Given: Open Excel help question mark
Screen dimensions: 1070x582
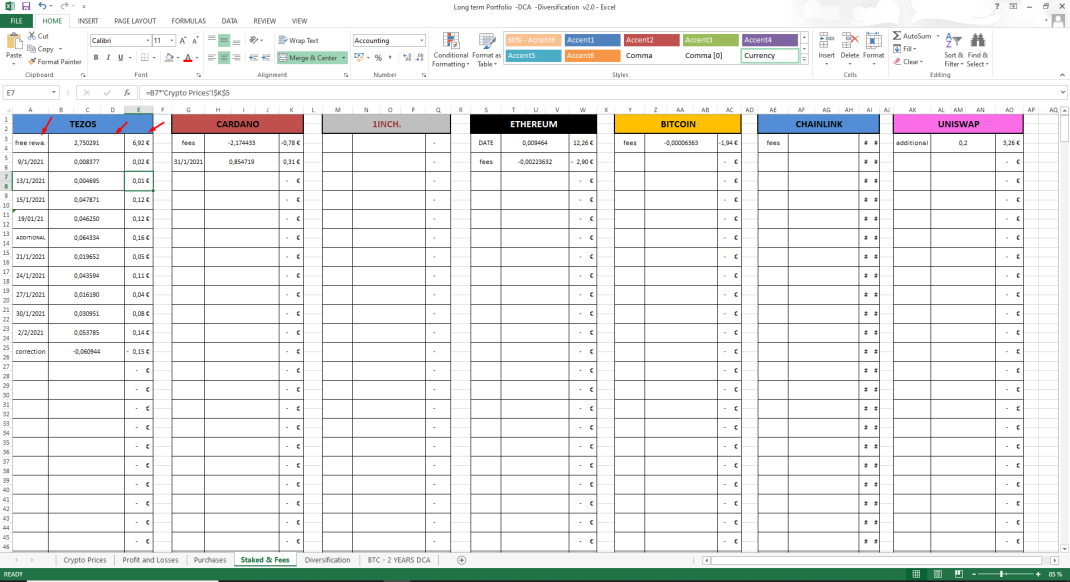Looking at the screenshot, I should tap(997, 6).
